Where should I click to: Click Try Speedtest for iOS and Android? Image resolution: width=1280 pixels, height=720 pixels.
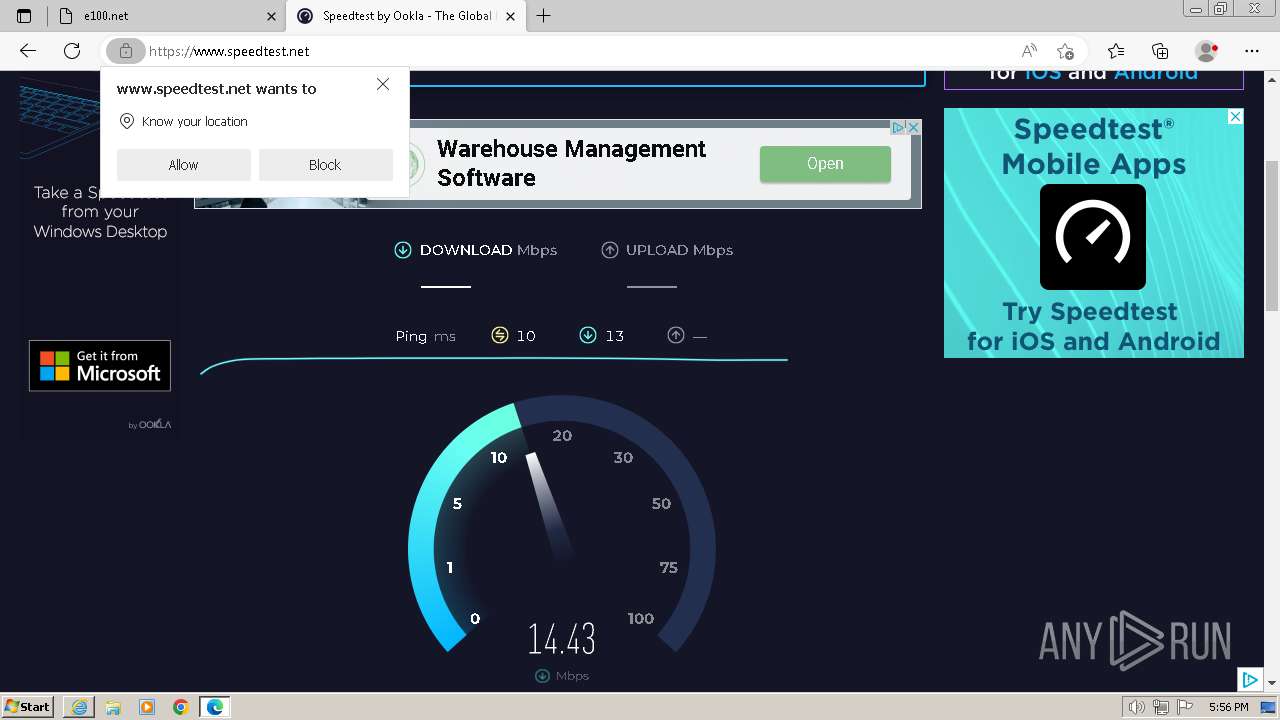pyautogui.click(x=1093, y=326)
